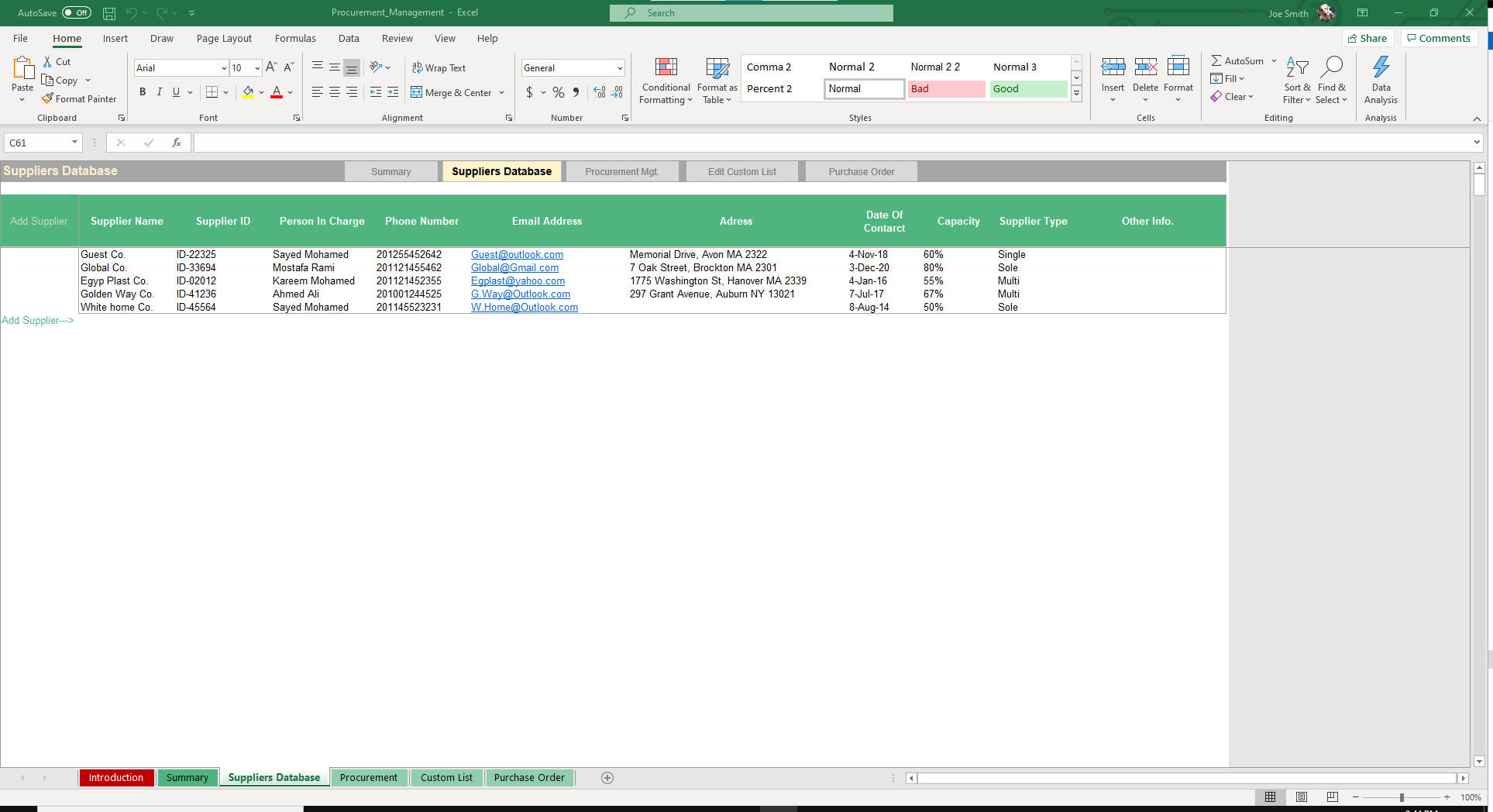Switch to Normal view in status bar

pos(1271,797)
